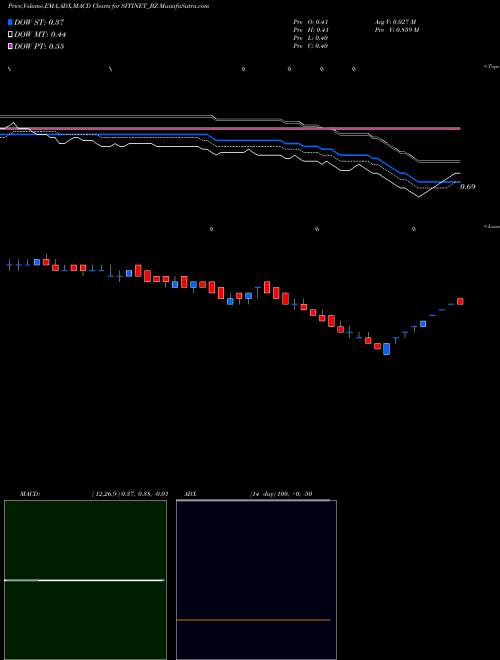The height and width of the screenshot is (660, 500).
Task: Click the 'Pre H: 0.41' value
Action: pyautogui.click(x=311, y=30)
